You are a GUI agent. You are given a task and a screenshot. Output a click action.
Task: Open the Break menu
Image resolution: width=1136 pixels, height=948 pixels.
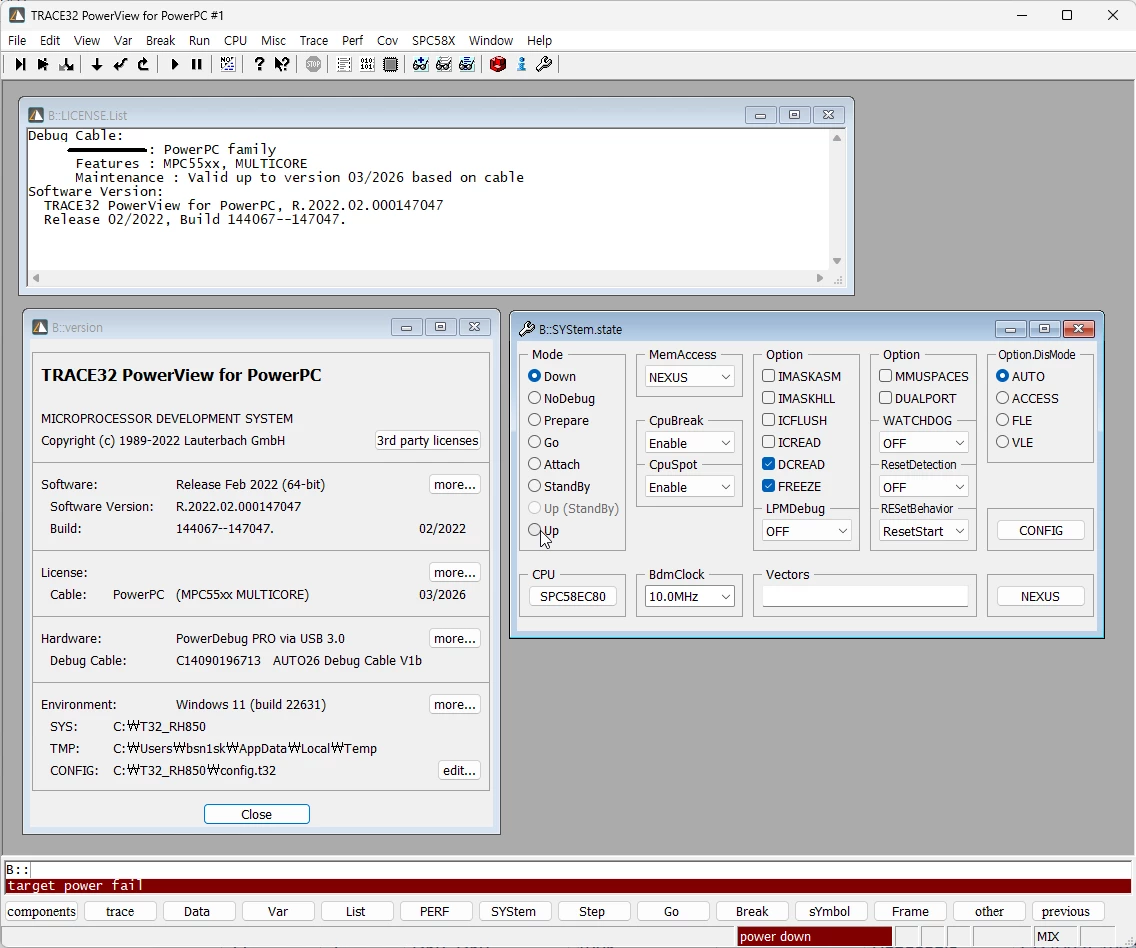[x=160, y=41]
